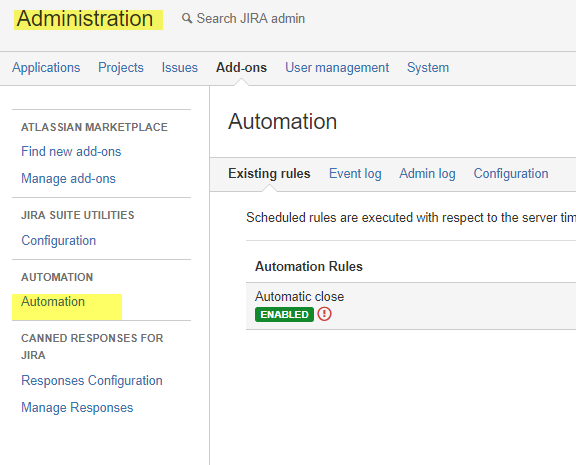Open the Projects admin tab

pyautogui.click(x=120, y=68)
